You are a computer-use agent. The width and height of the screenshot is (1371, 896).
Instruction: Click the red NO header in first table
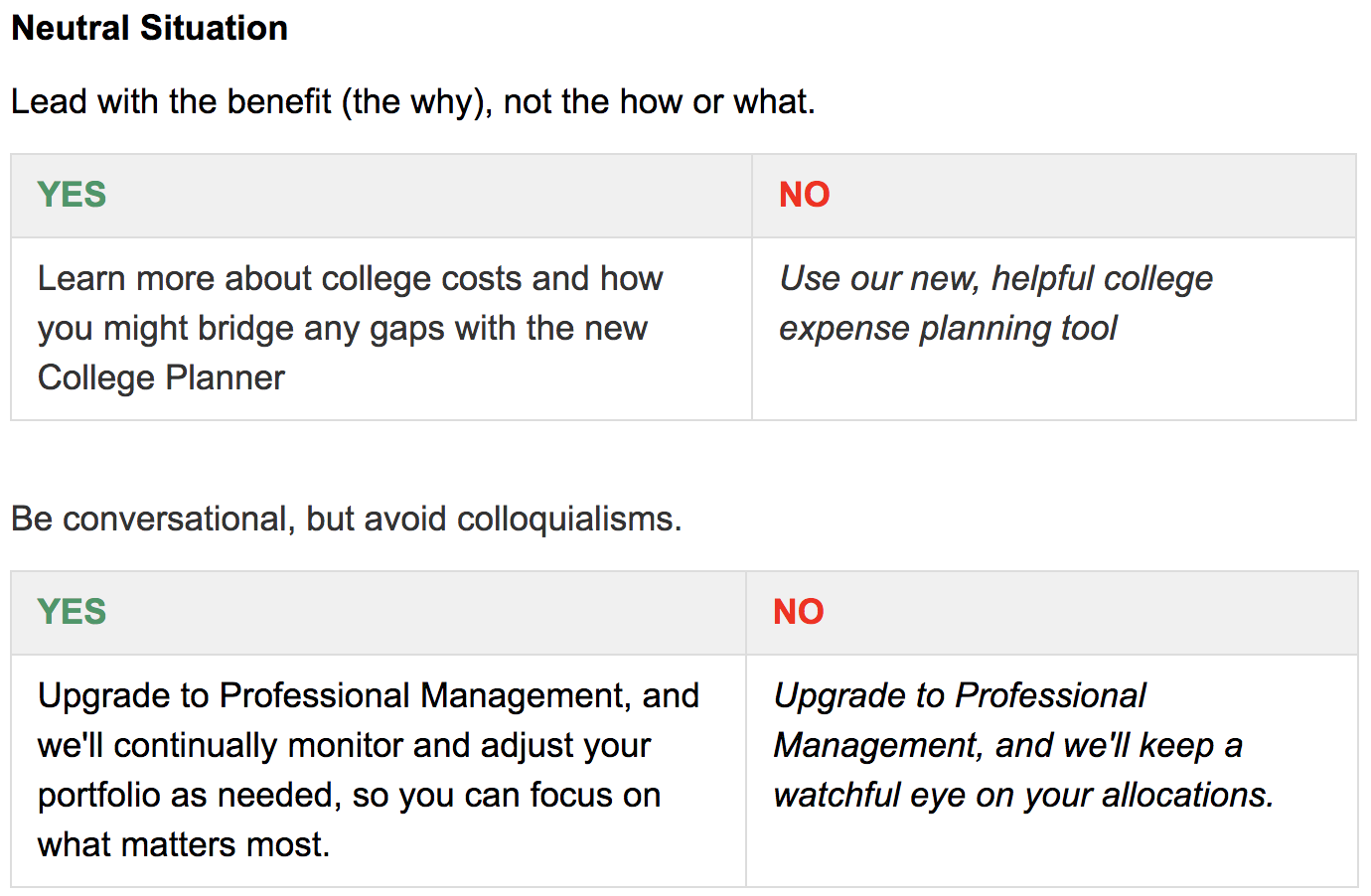804,195
